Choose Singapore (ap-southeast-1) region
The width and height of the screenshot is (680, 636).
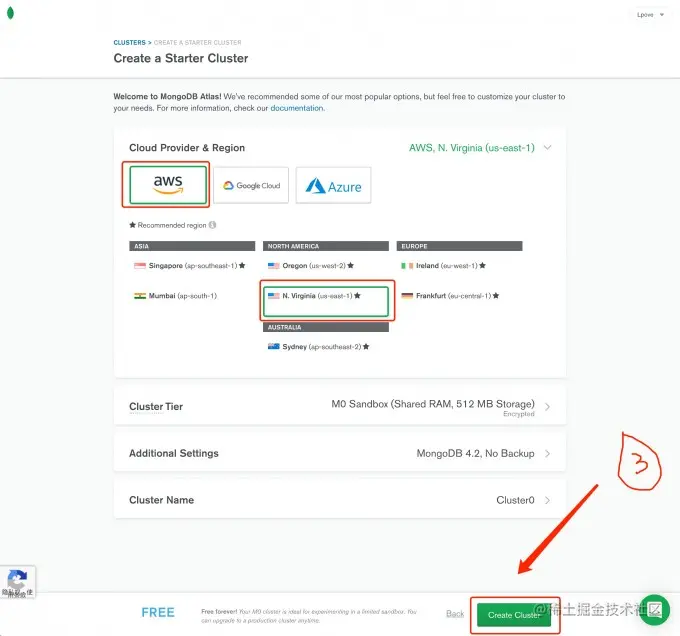pyautogui.click(x=190, y=265)
